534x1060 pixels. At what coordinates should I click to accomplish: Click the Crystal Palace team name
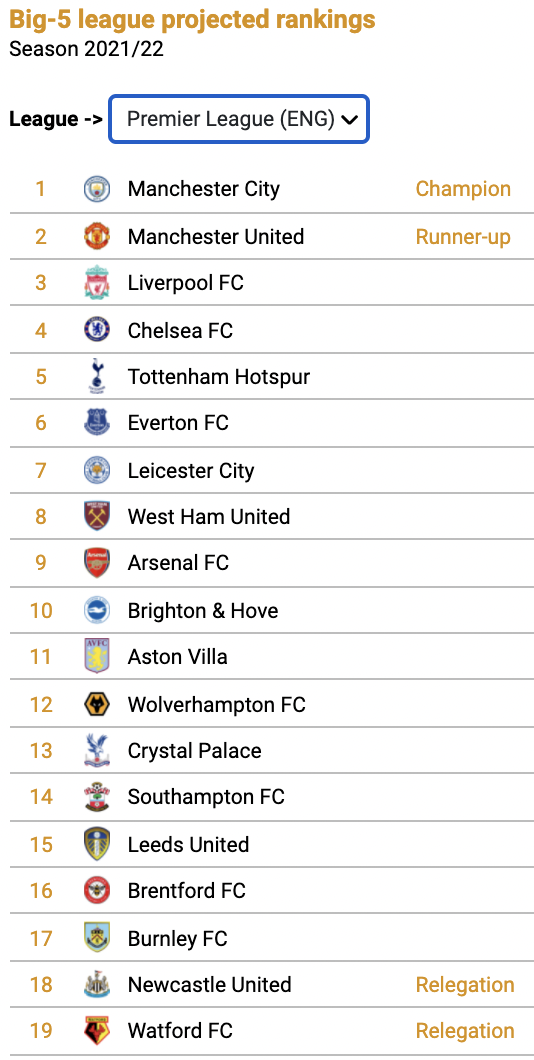click(x=195, y=751)
